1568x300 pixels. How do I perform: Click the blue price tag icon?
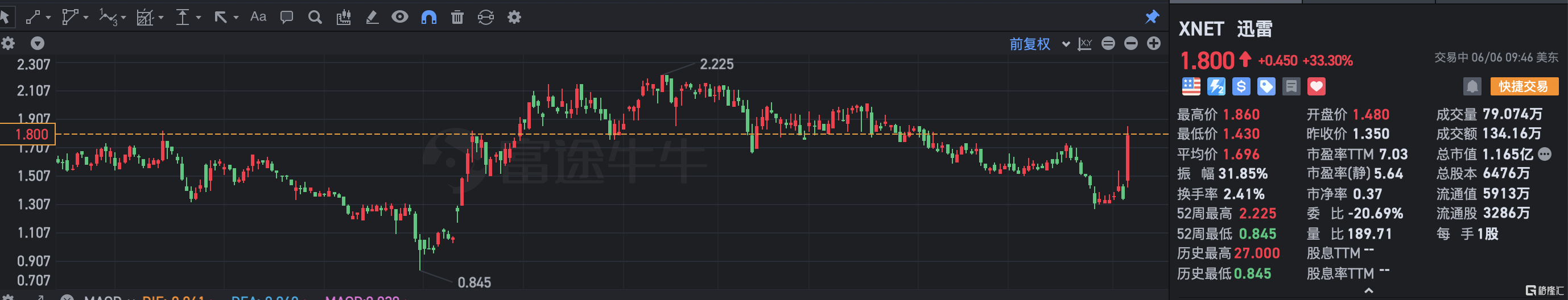click(1266, 87)
